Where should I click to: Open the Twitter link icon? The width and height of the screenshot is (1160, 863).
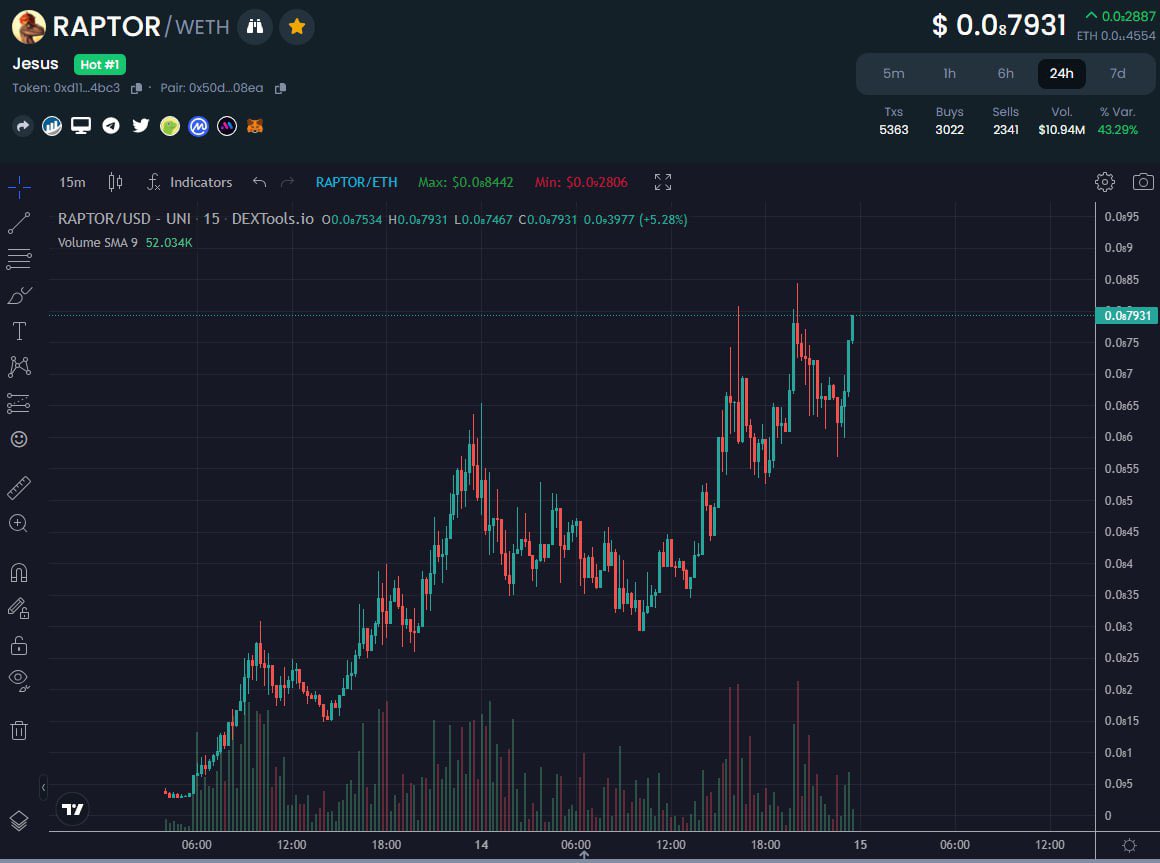pyautogui.click(x=141, y=126)
